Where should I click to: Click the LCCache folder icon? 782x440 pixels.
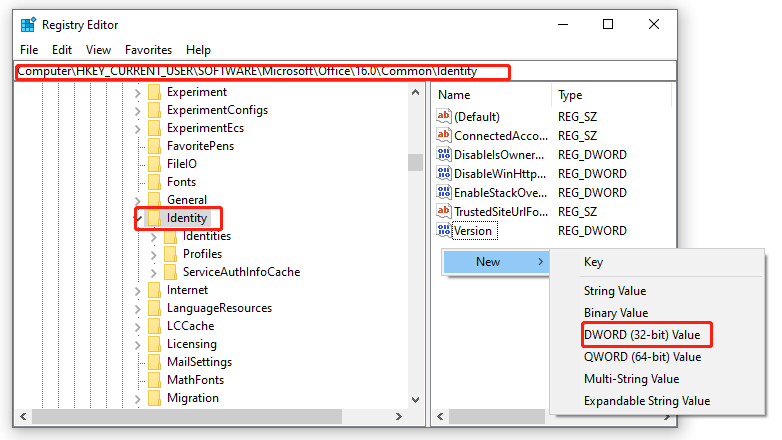click(155, 326)
